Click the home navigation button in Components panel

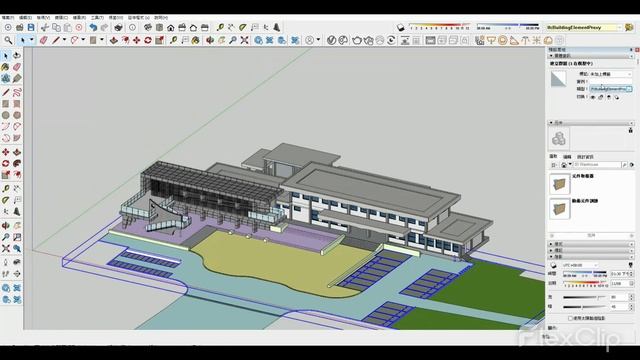[x=564, y=165]
